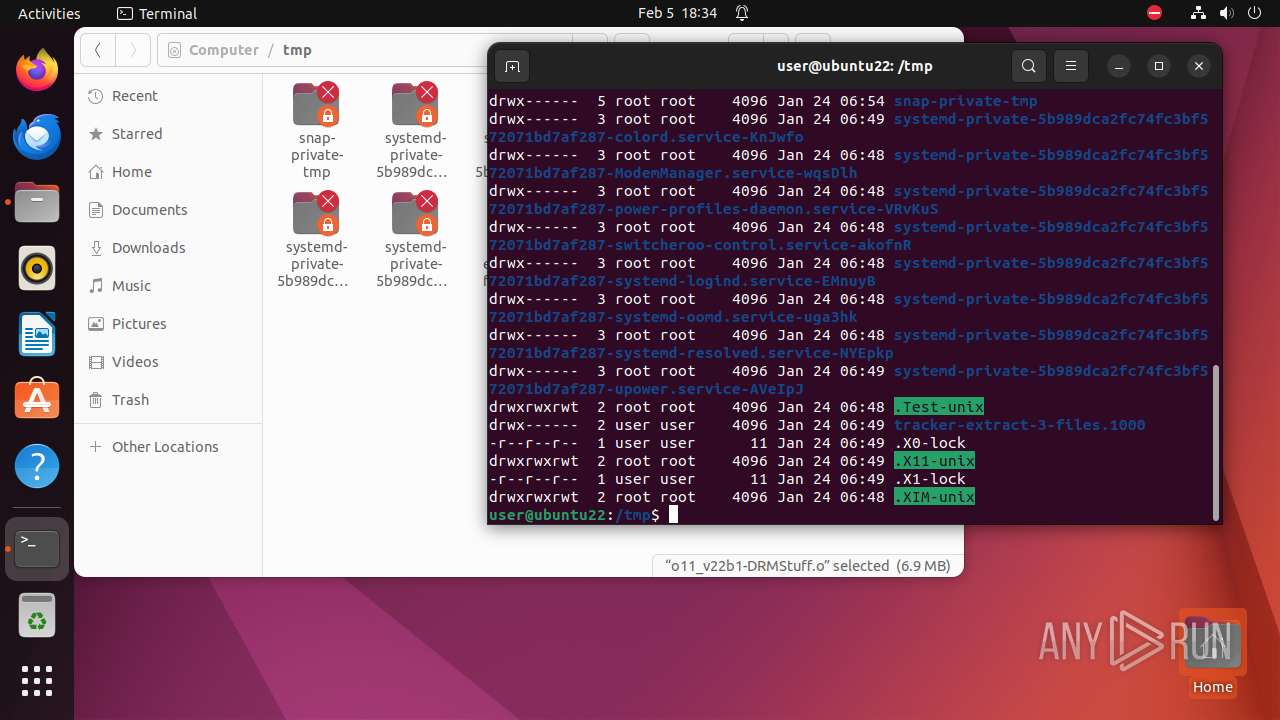Open the top-right systemd-private-5b989dc folder
Viewport: 1280px width, 720px height.
point(415,131)
